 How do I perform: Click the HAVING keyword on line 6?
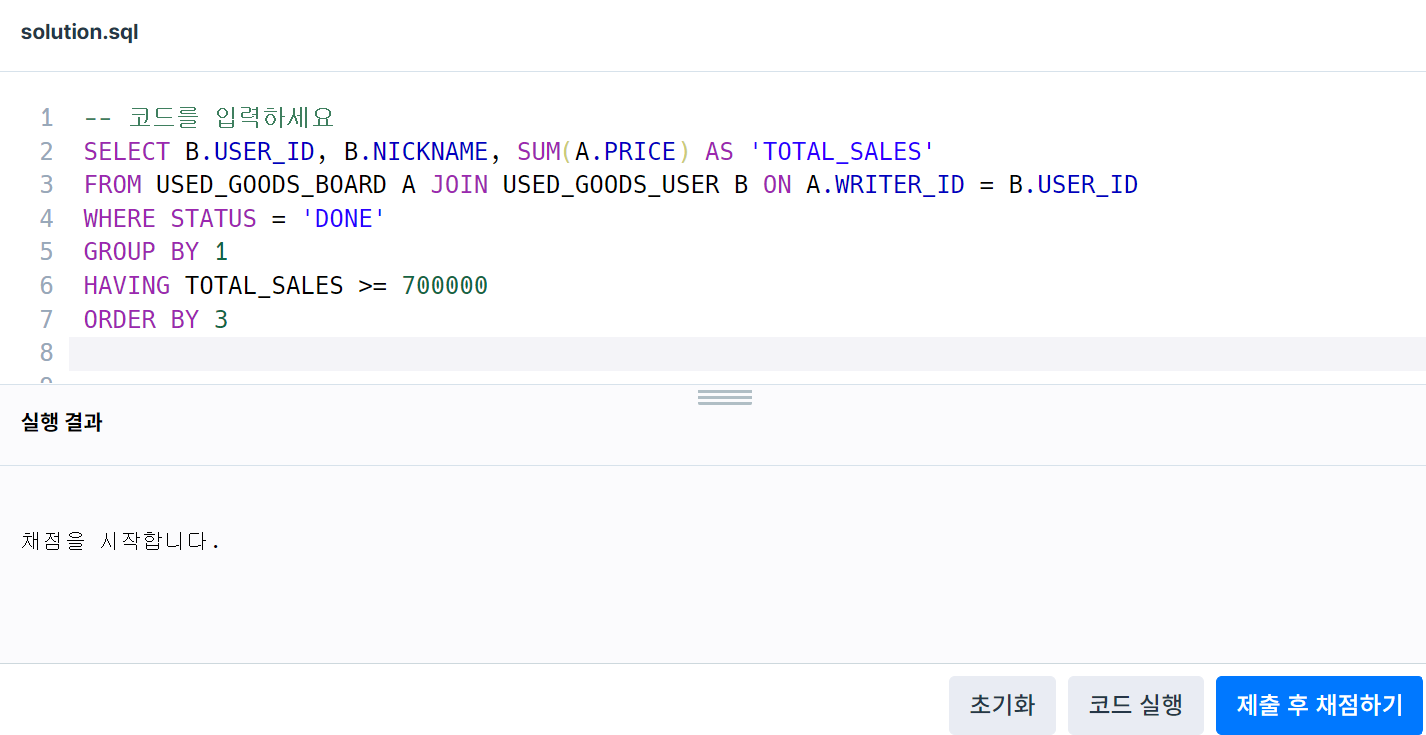coord(127,286)
